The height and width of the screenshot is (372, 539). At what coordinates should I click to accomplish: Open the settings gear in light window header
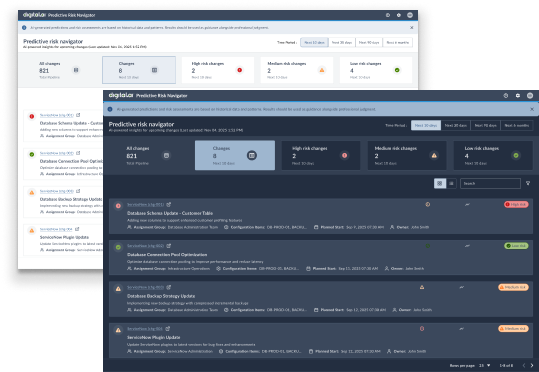click(398, 15)
